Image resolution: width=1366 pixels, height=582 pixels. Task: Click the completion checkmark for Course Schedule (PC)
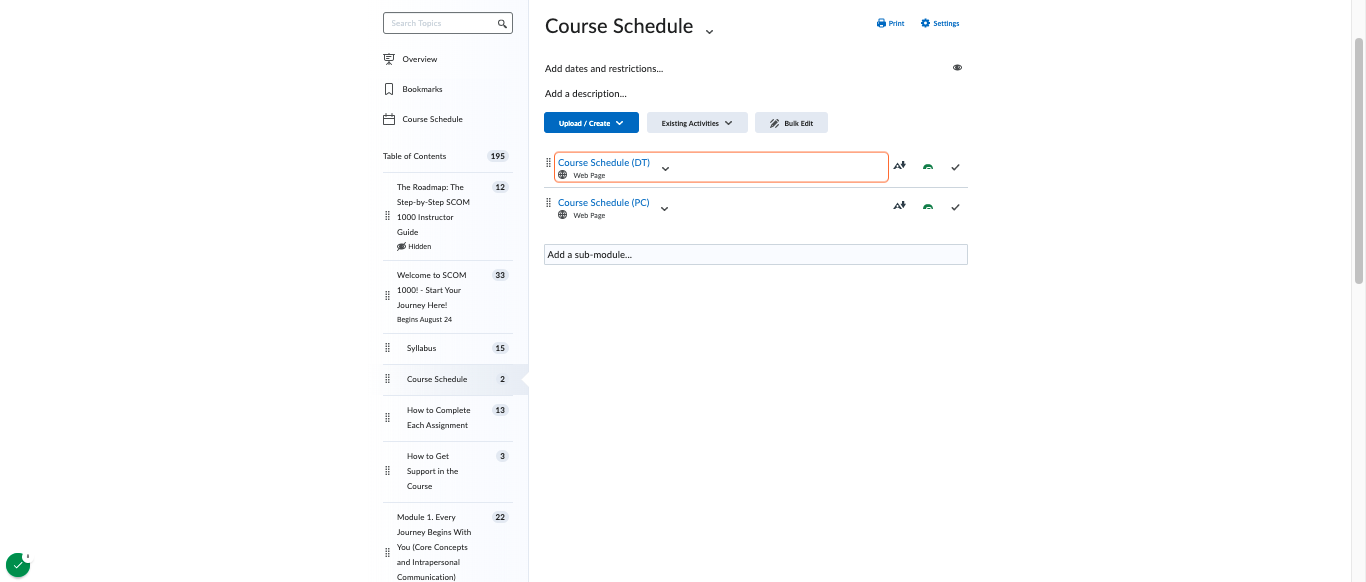pos(955,207)
